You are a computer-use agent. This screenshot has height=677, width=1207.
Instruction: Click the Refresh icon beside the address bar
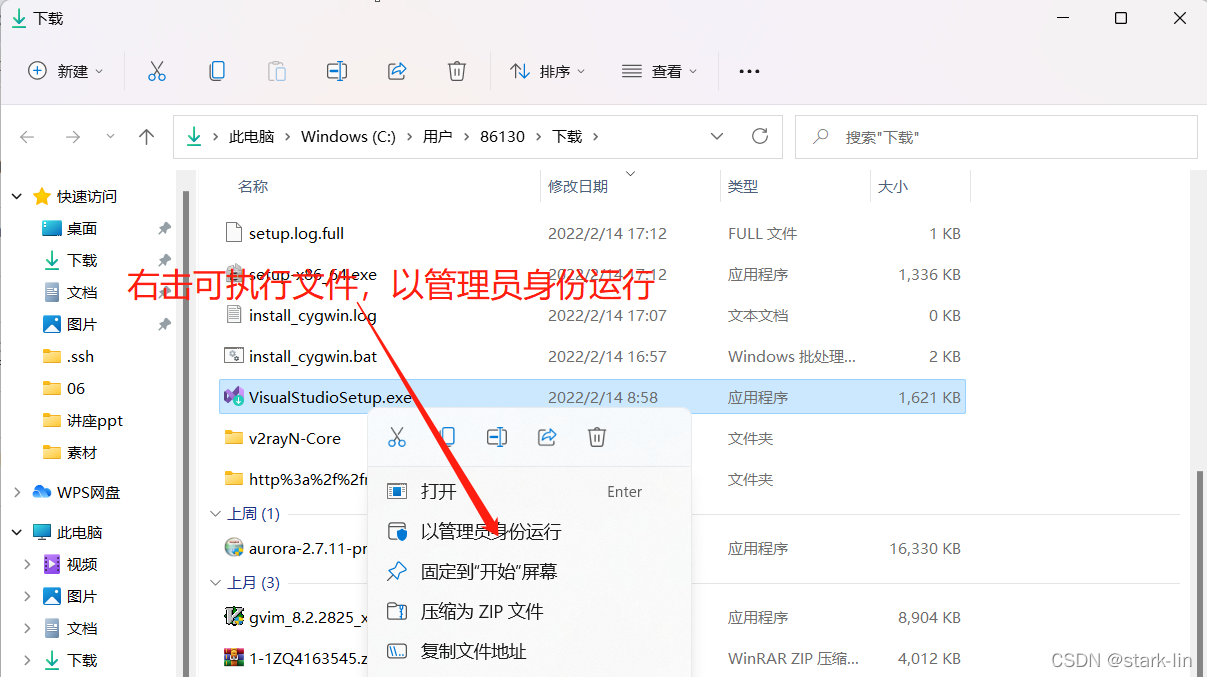[759, 136]
